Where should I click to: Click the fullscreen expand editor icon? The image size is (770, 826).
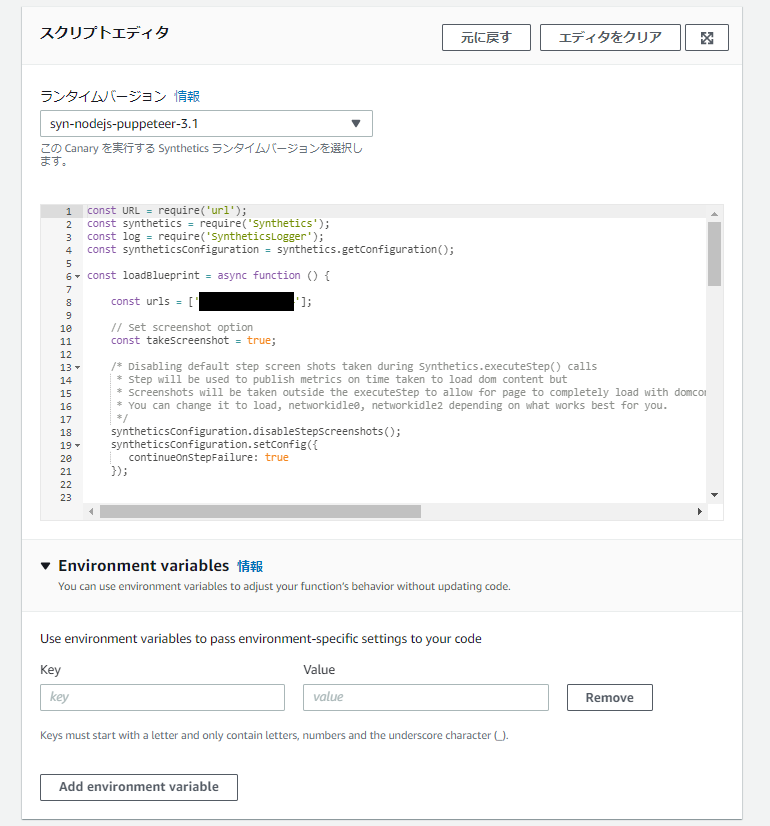(x=707, y=37)
